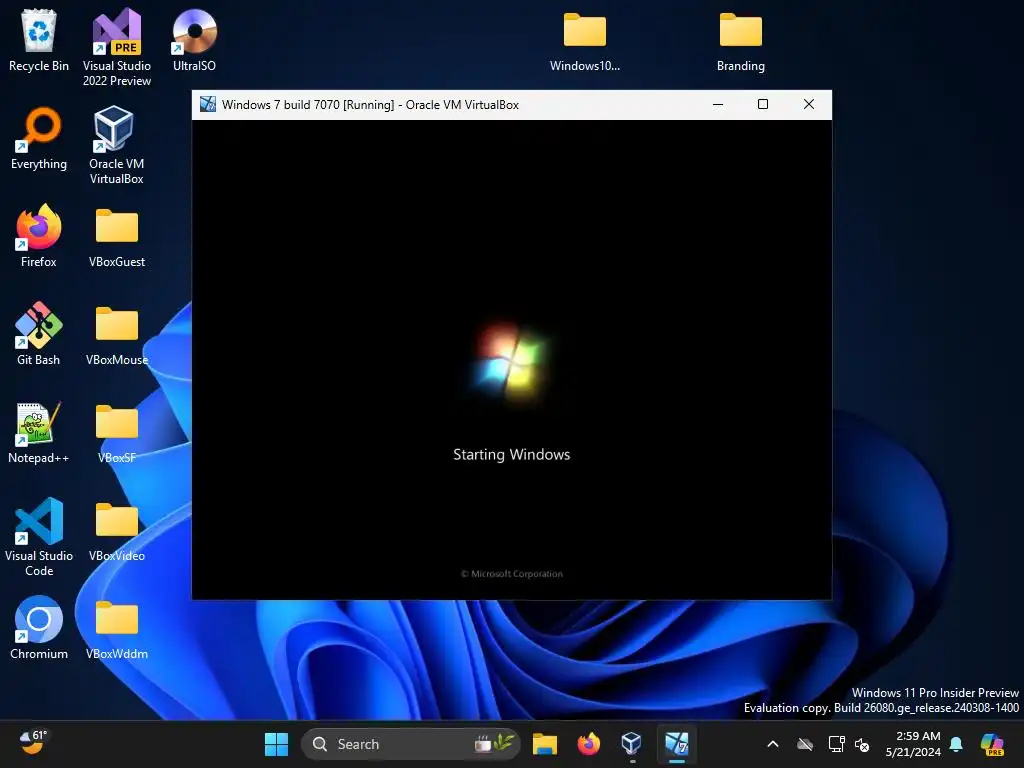Select the Firefox desktop shortcut
The image size is (1024, 768).
pyautogui.click(x=39, y=236)
